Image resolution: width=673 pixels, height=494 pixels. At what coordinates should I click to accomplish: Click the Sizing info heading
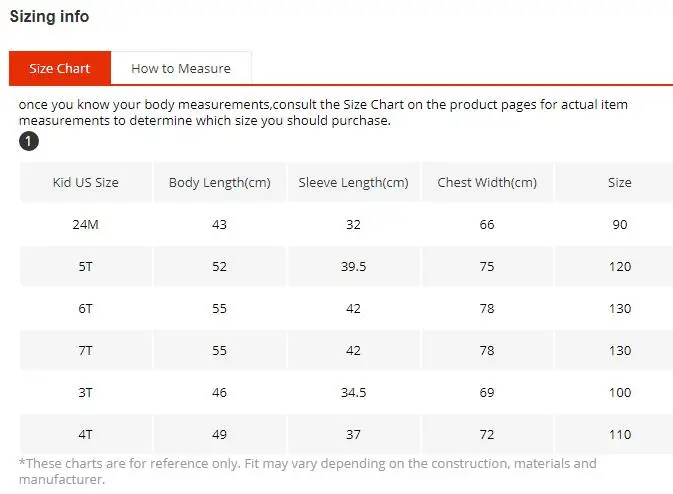point(49,16)
